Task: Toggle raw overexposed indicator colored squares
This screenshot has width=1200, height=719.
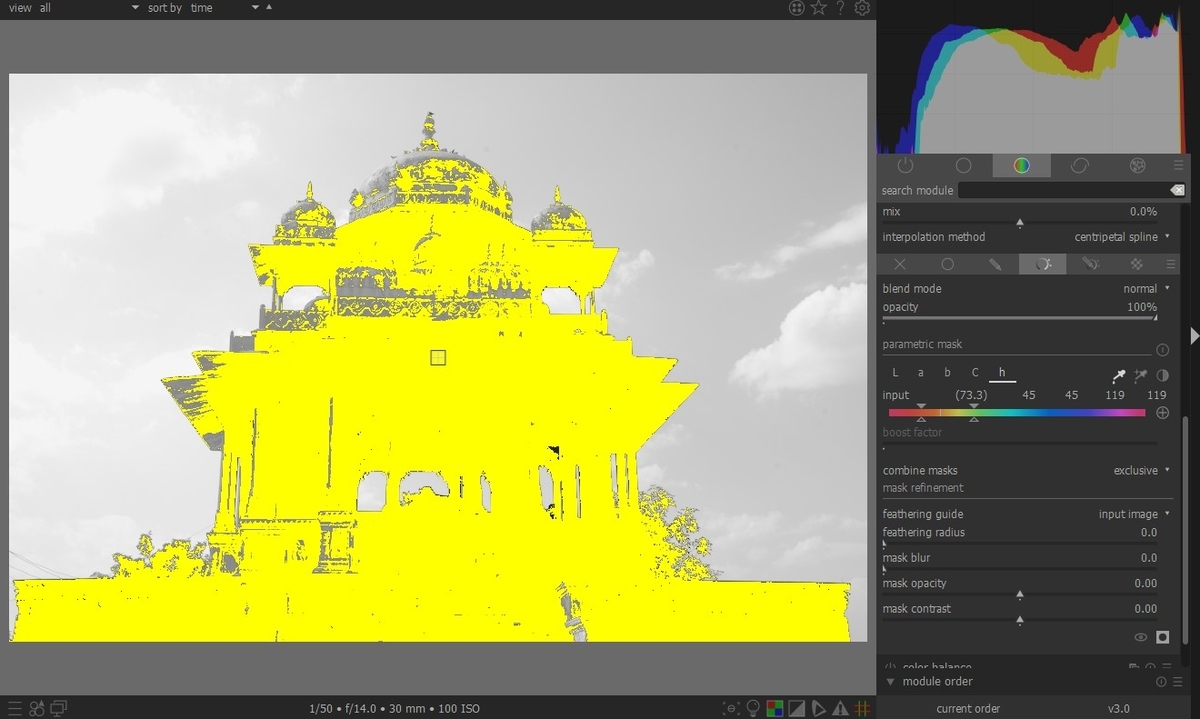Action: coord(775,708)
